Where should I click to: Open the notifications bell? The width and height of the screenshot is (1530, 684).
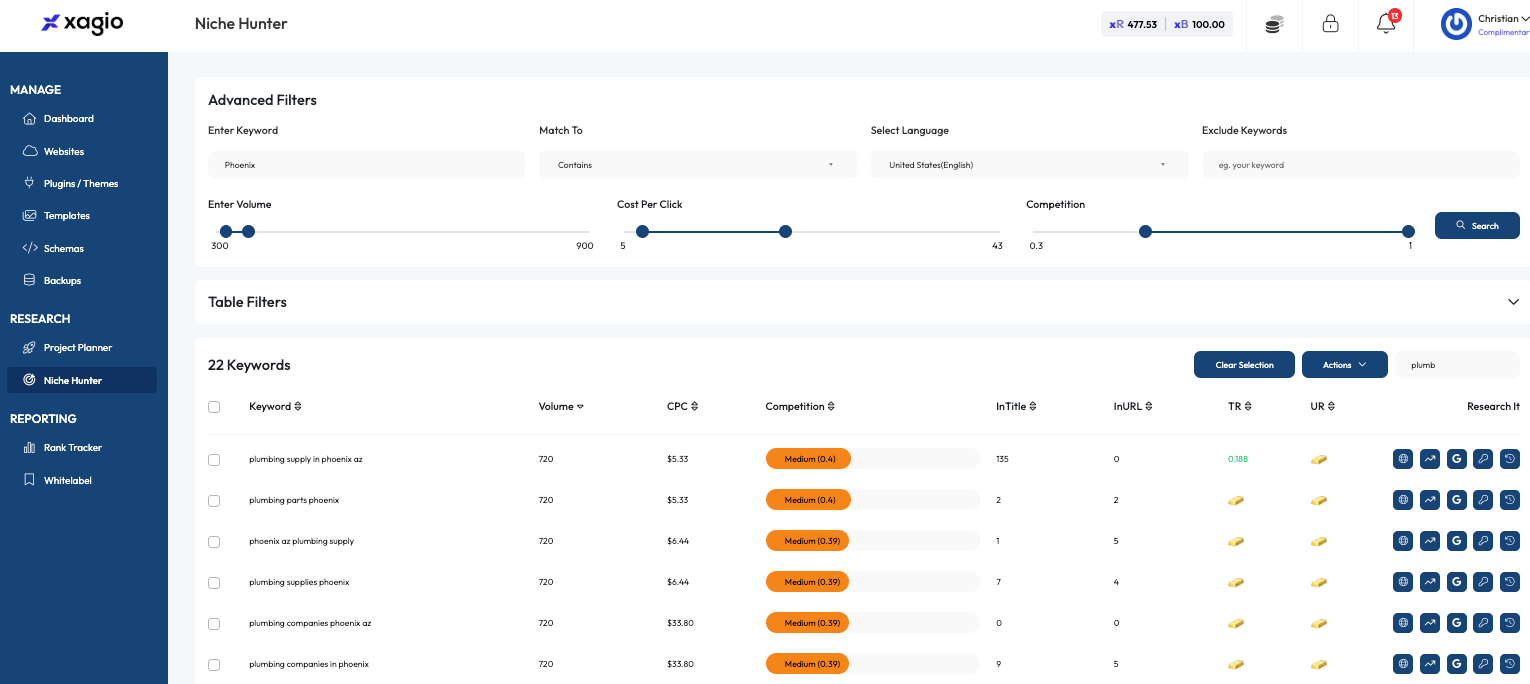click(x=1386, y=25)
